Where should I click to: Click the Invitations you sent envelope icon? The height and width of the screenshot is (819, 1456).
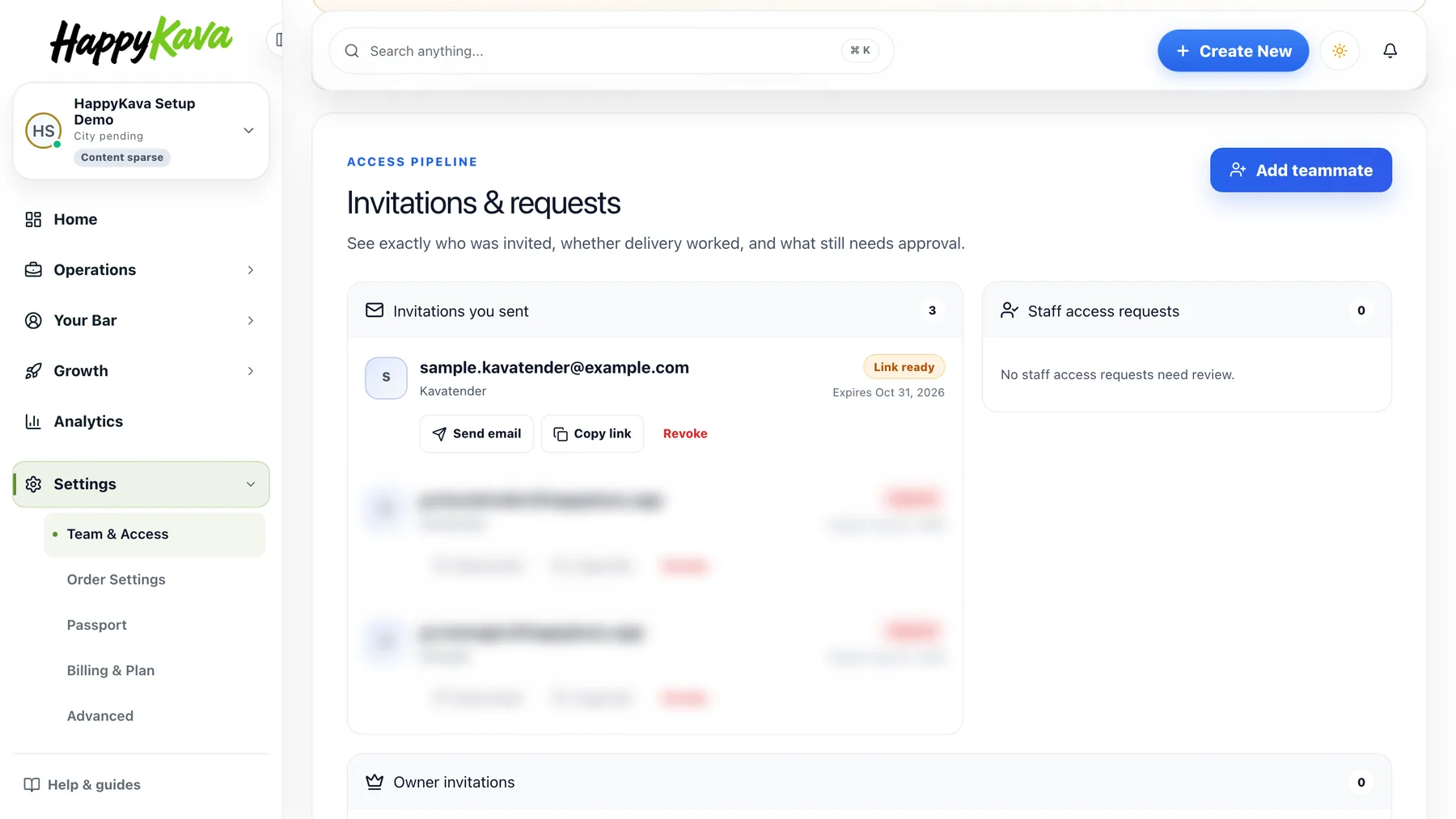[375, 310]
